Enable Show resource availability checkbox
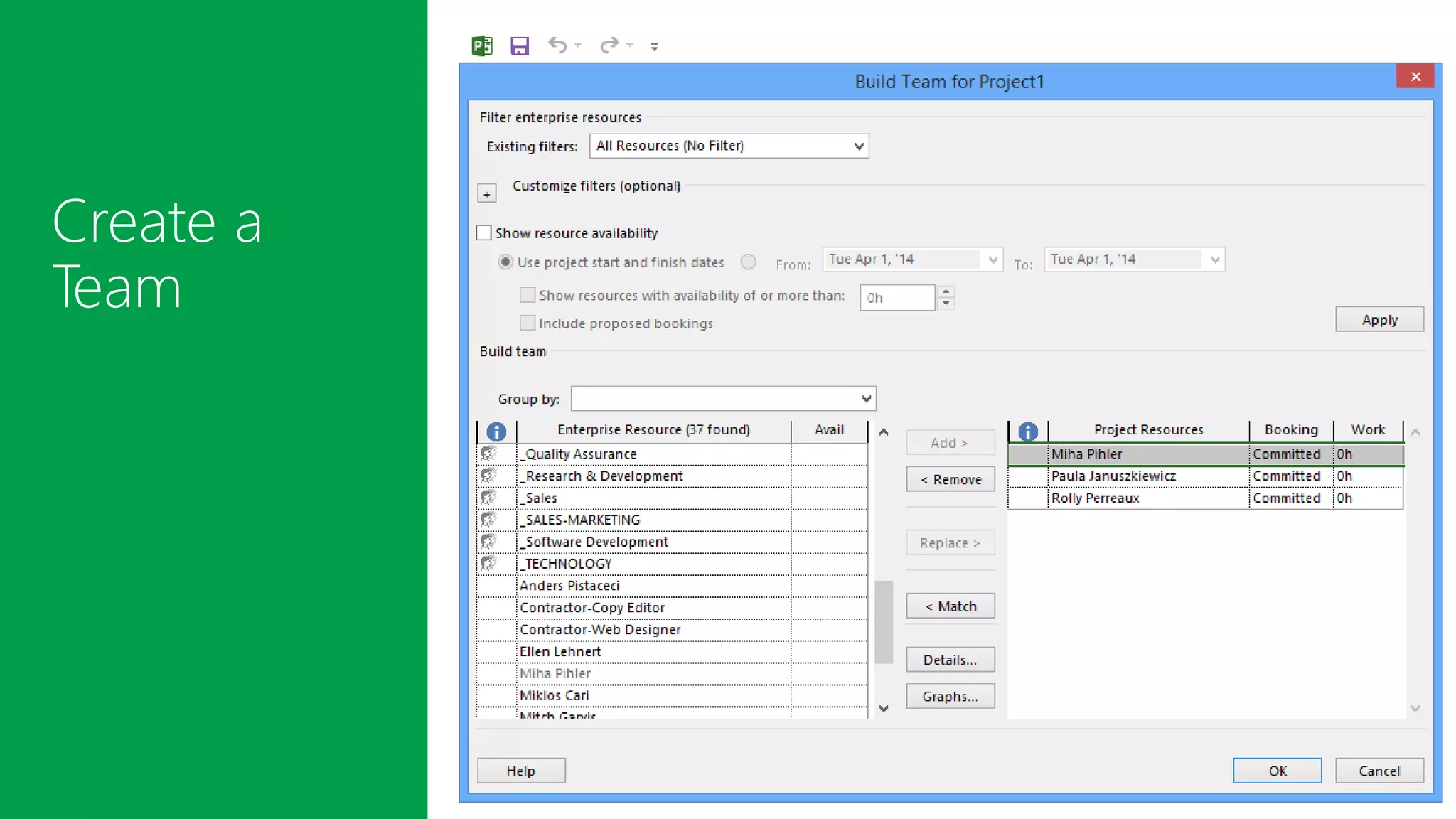 pos(484,233)
